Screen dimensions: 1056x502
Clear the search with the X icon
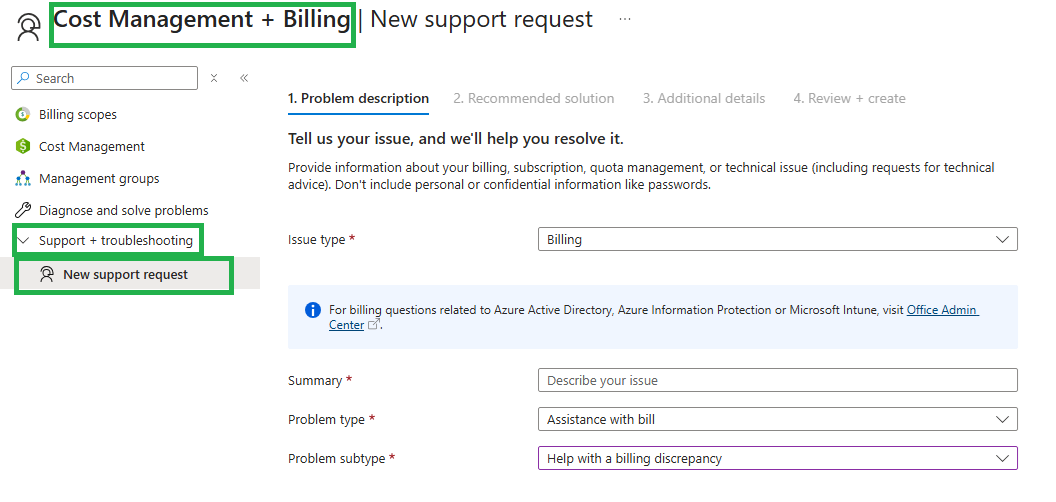(x=213, y=78)
